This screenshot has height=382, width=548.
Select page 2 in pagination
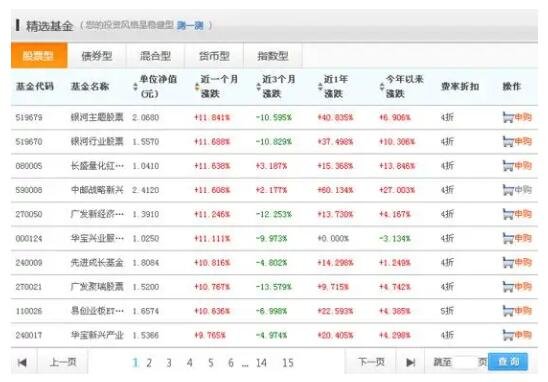tap(149, 363)
